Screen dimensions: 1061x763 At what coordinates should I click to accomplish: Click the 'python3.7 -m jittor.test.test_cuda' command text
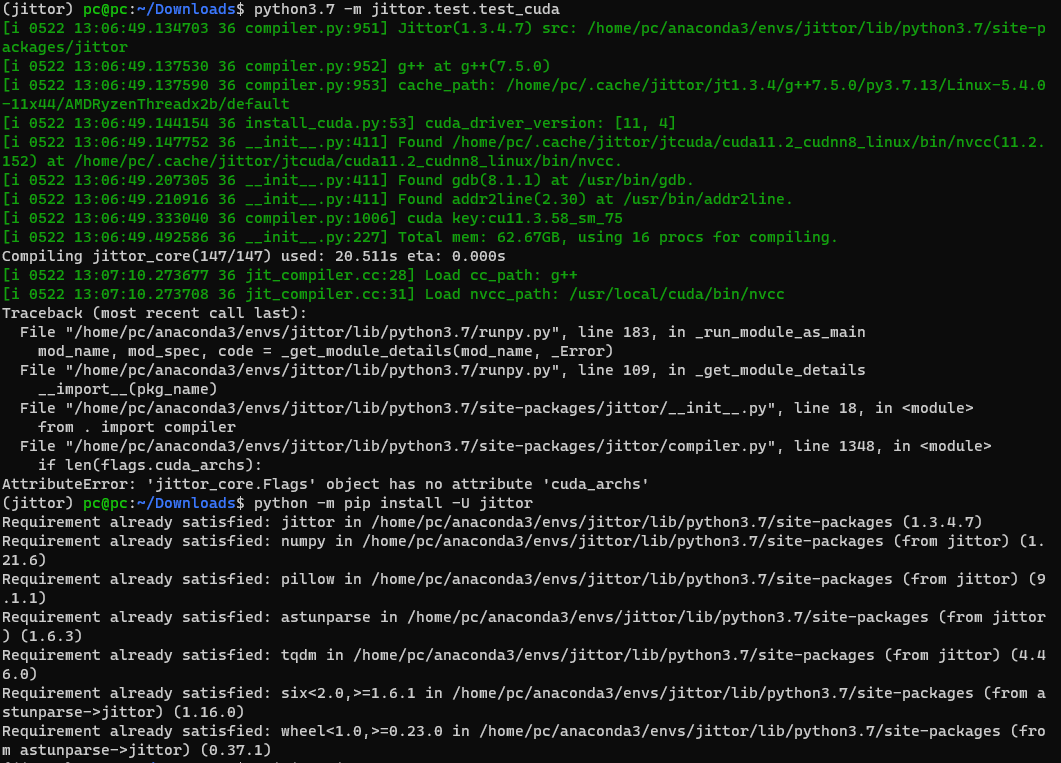click(406, 9)
